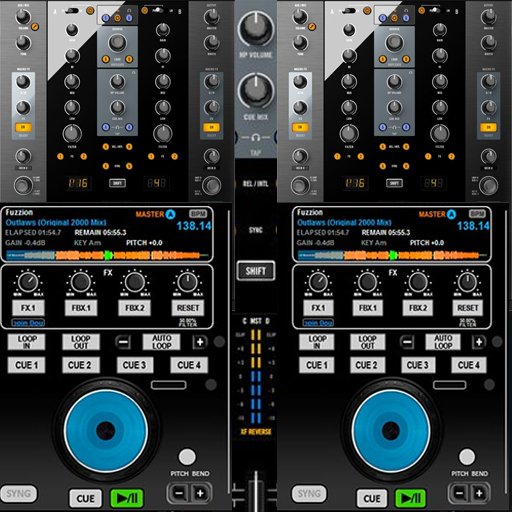Click the left deck 138.14 BPM value
This screenshot has height=512, width=512.
coord(194,226)
